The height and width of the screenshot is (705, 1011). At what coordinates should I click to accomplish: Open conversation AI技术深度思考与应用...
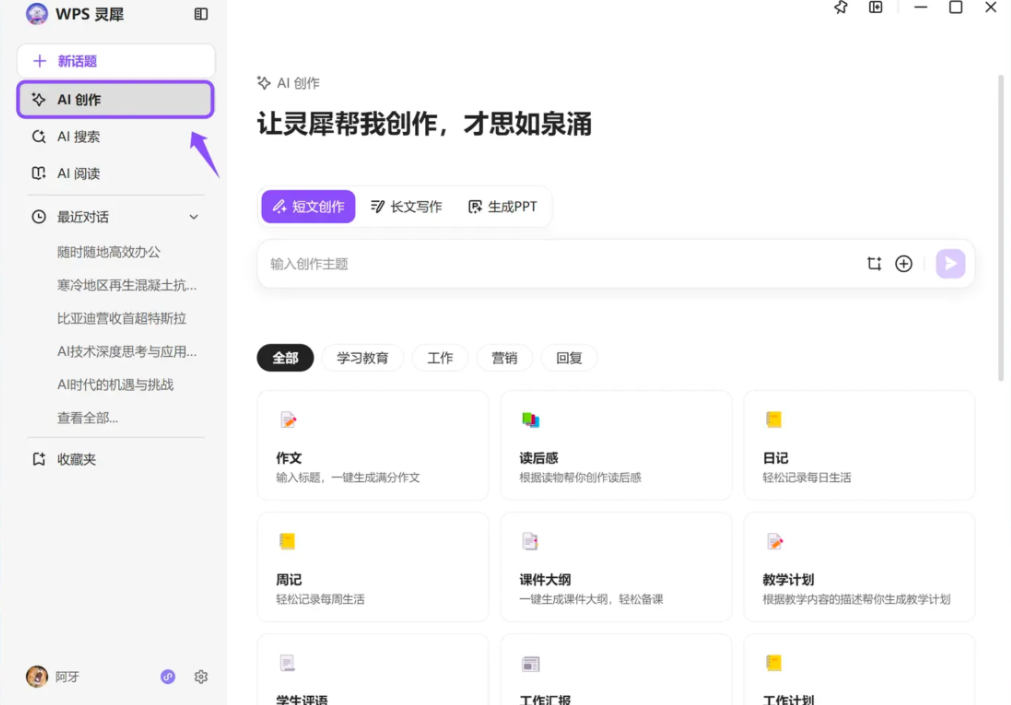coord(127,352)
